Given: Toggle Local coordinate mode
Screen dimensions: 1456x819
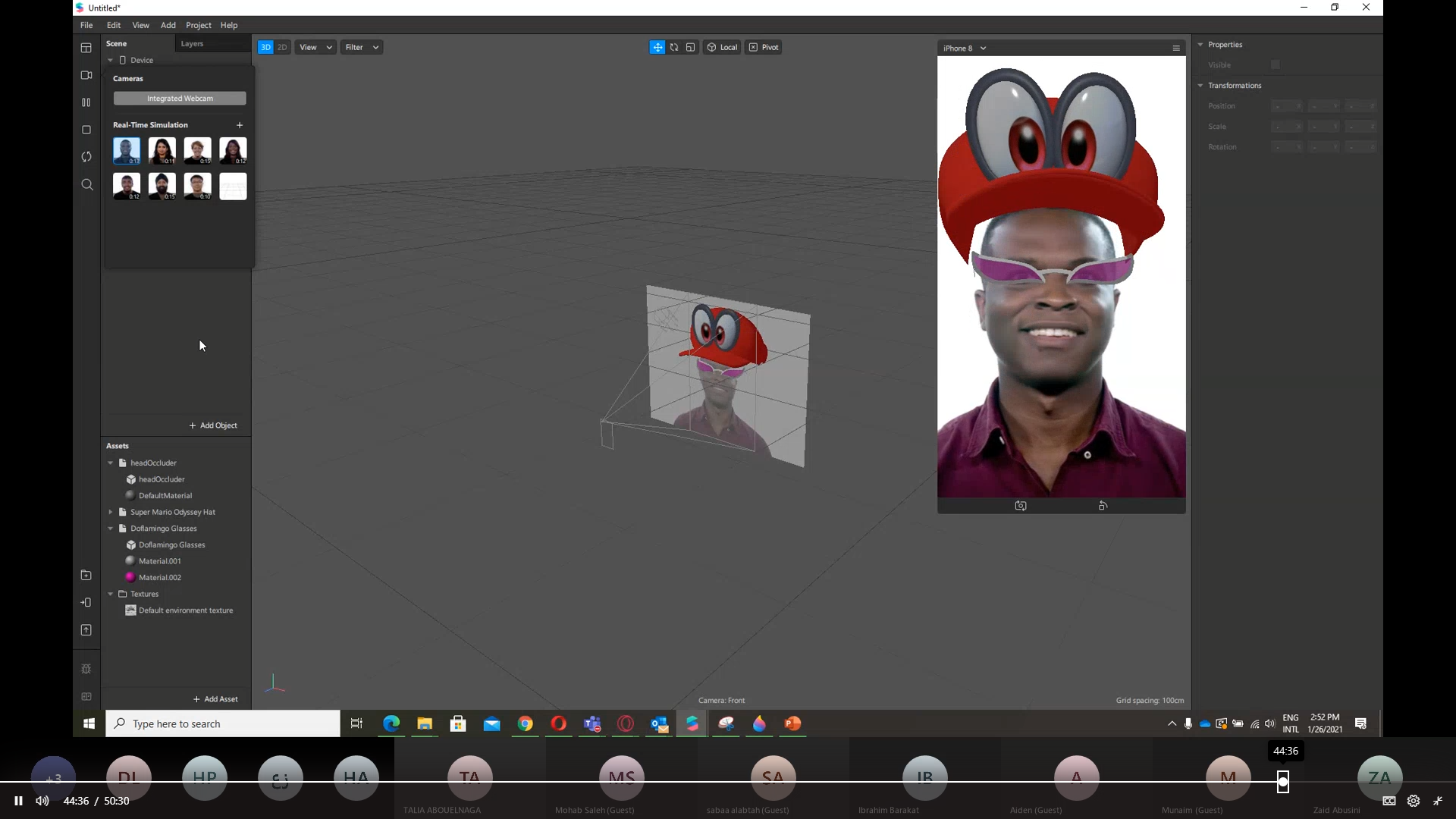Looking at the screenshot, I should click(x=722, y=47).
